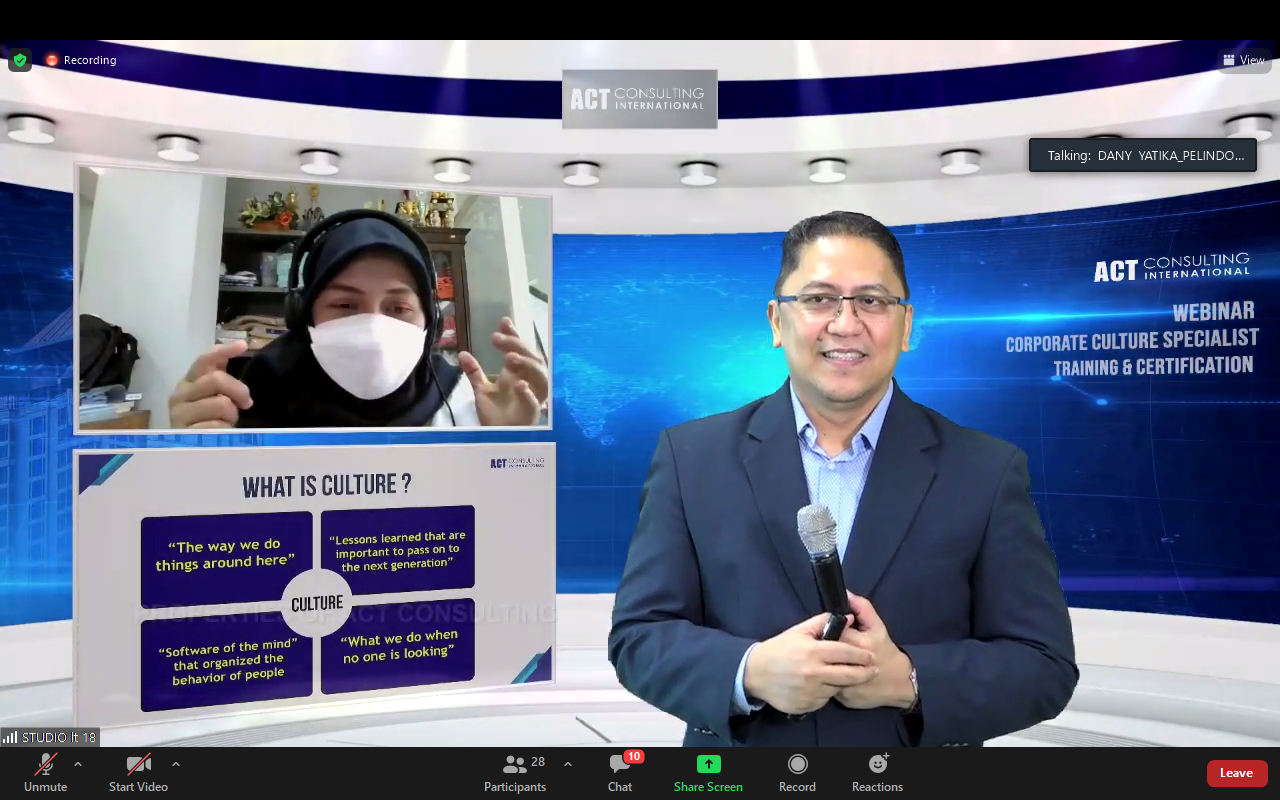Open the View layout options
This screenshot has width=1280, height=800.
(x=1244, y=60)
